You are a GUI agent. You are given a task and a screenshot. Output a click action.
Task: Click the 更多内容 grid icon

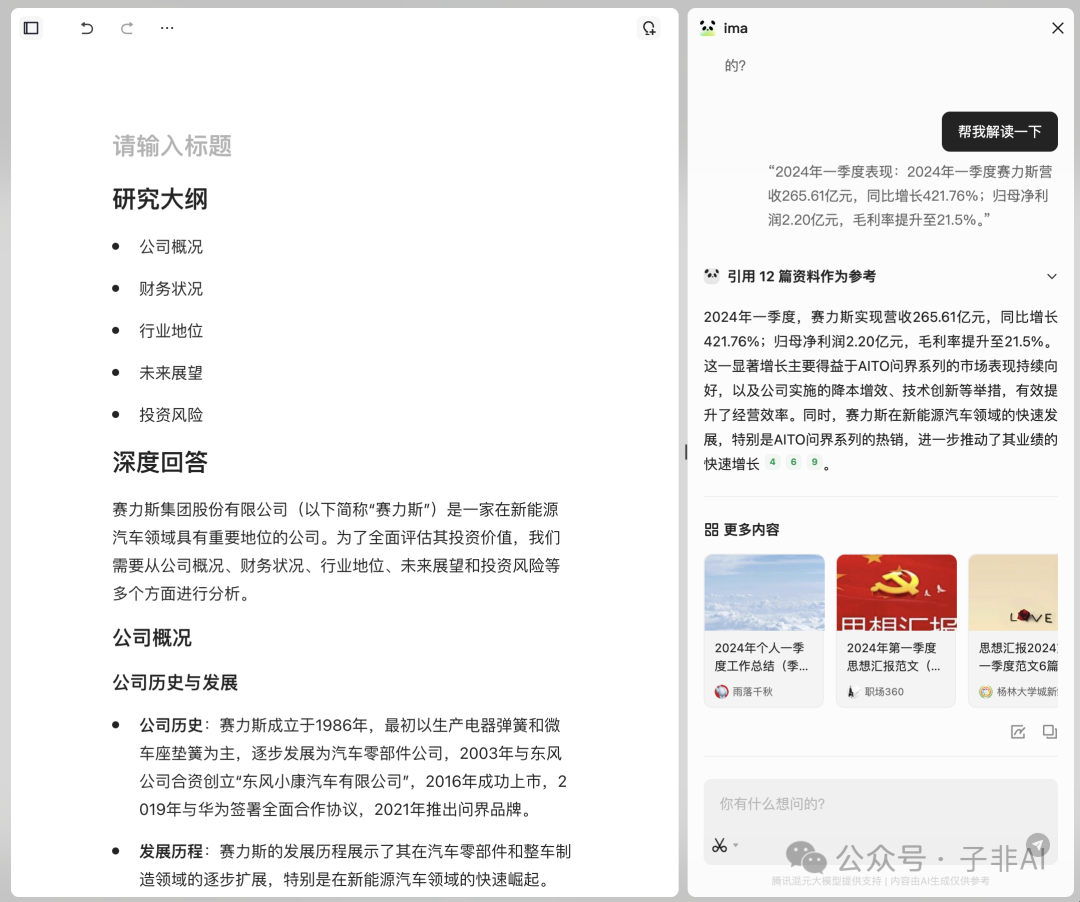(712, 529)
